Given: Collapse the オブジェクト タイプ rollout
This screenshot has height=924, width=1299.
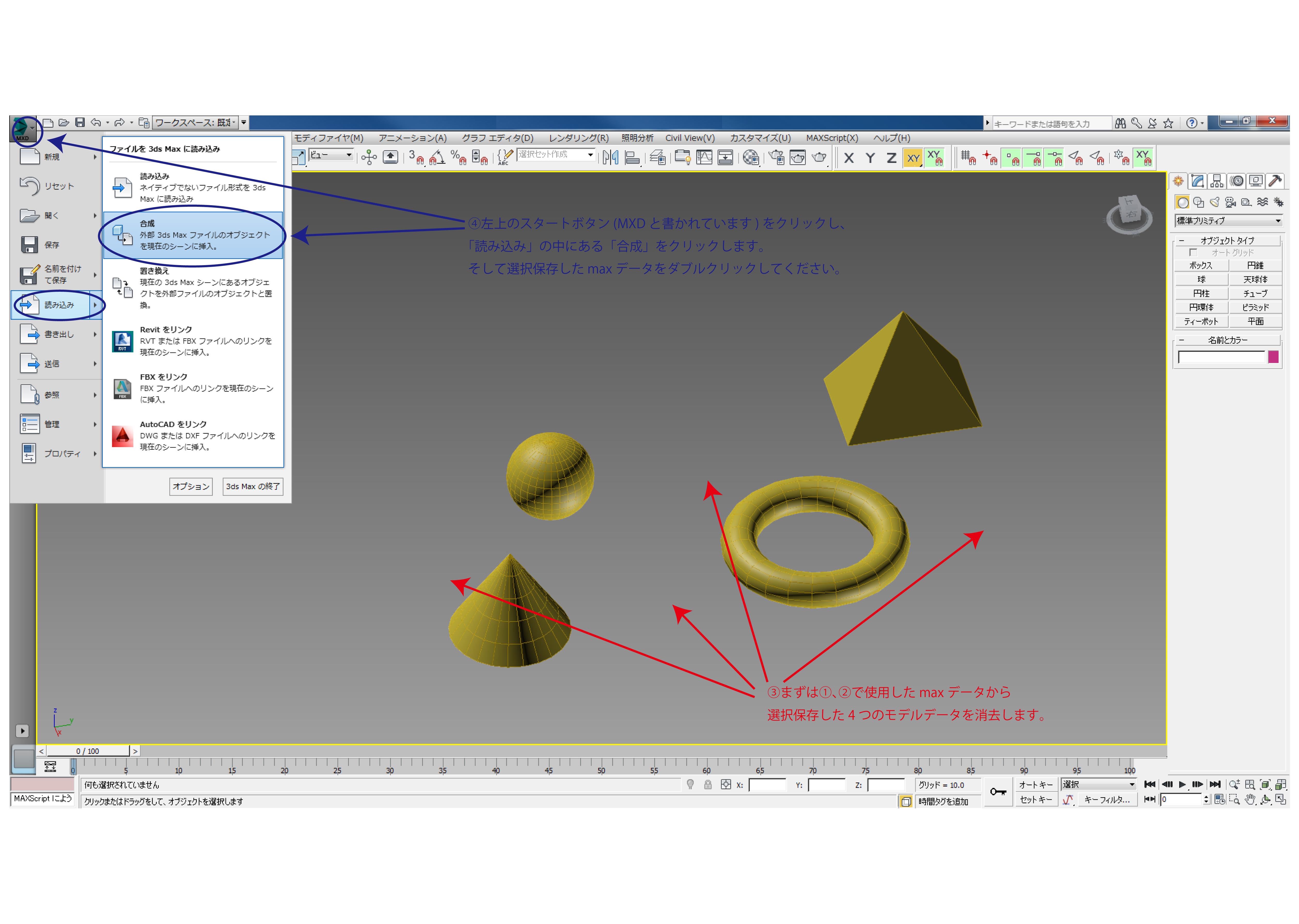Looking at the screenshot, I should (x=1227, y=241).
